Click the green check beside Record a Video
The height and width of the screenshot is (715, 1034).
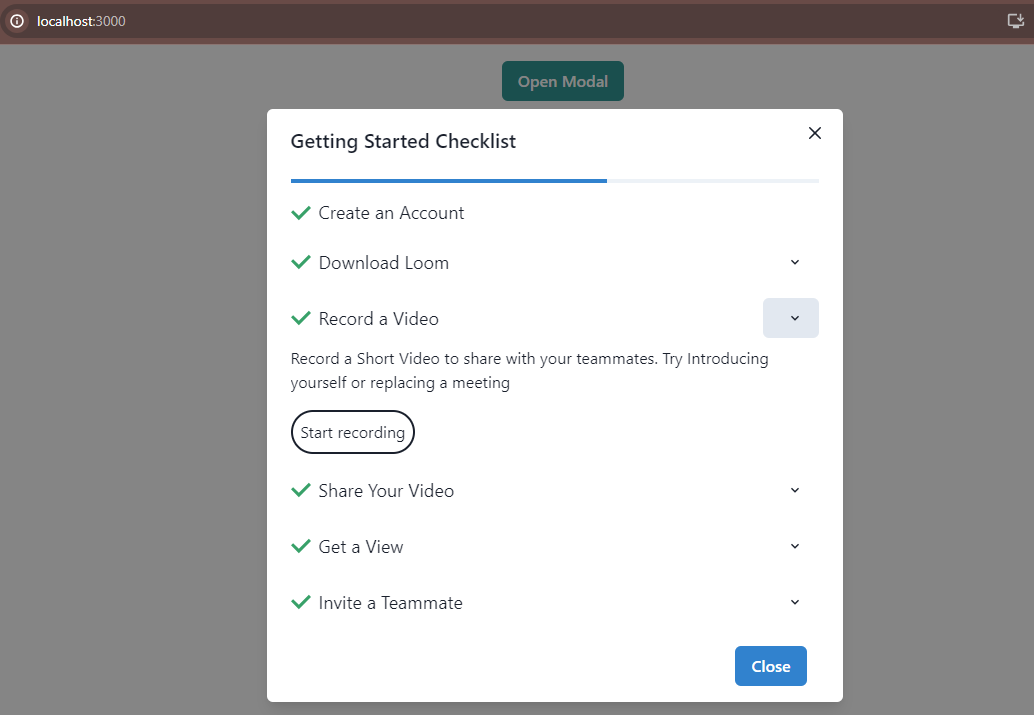(301, 318)
